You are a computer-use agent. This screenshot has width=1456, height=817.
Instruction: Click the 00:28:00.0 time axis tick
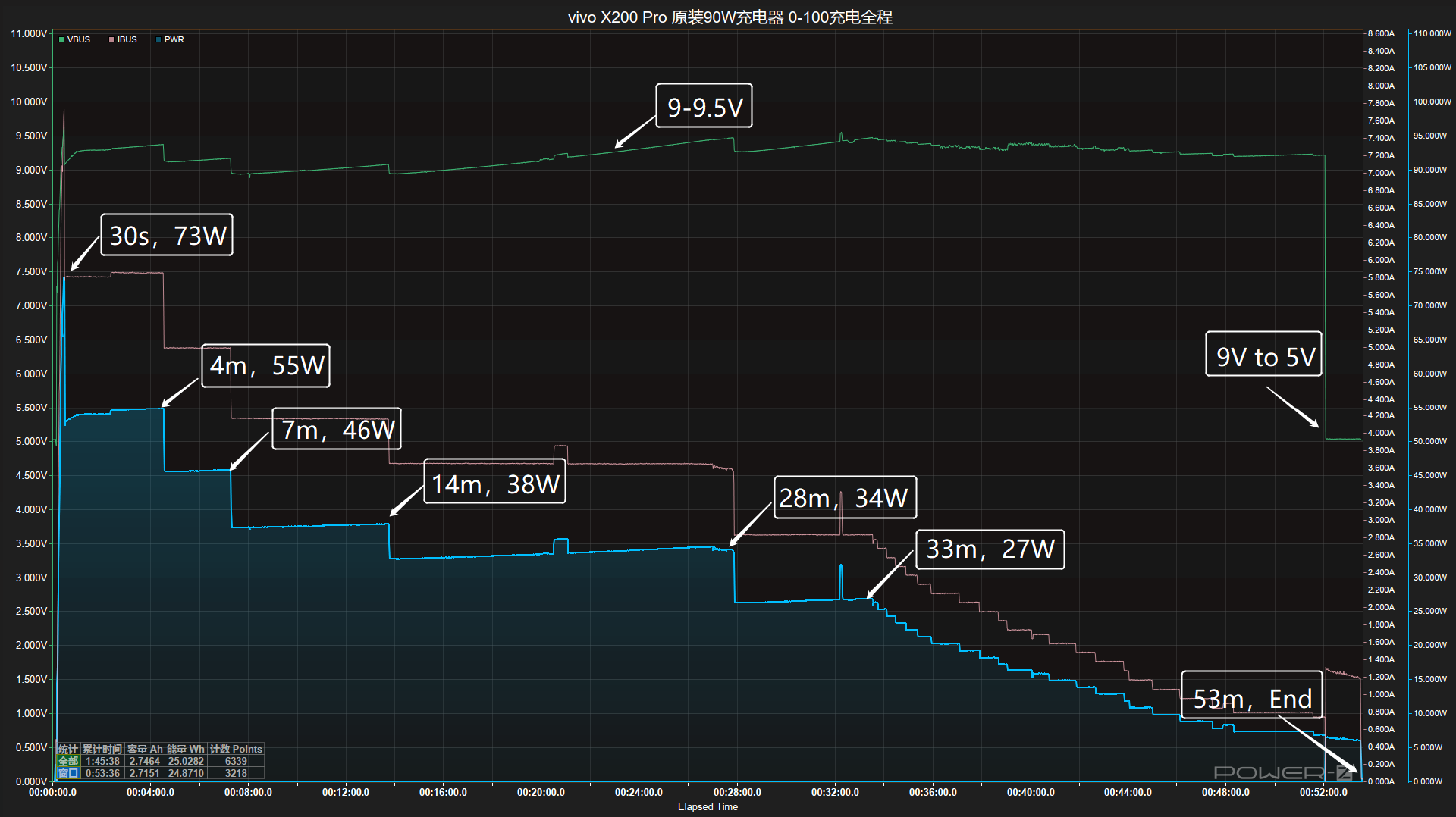coord(737,792)
